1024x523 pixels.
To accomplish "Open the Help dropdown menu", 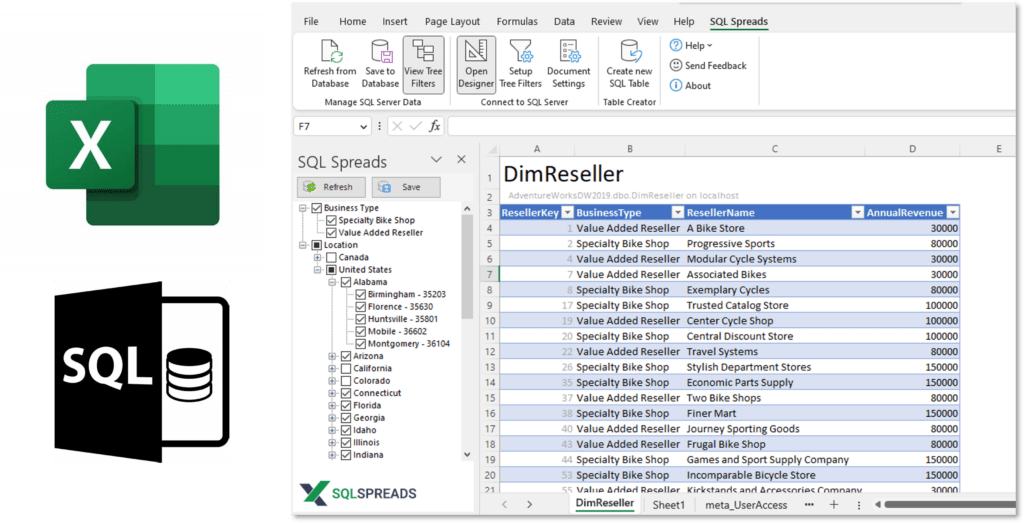I will point(691,46).
